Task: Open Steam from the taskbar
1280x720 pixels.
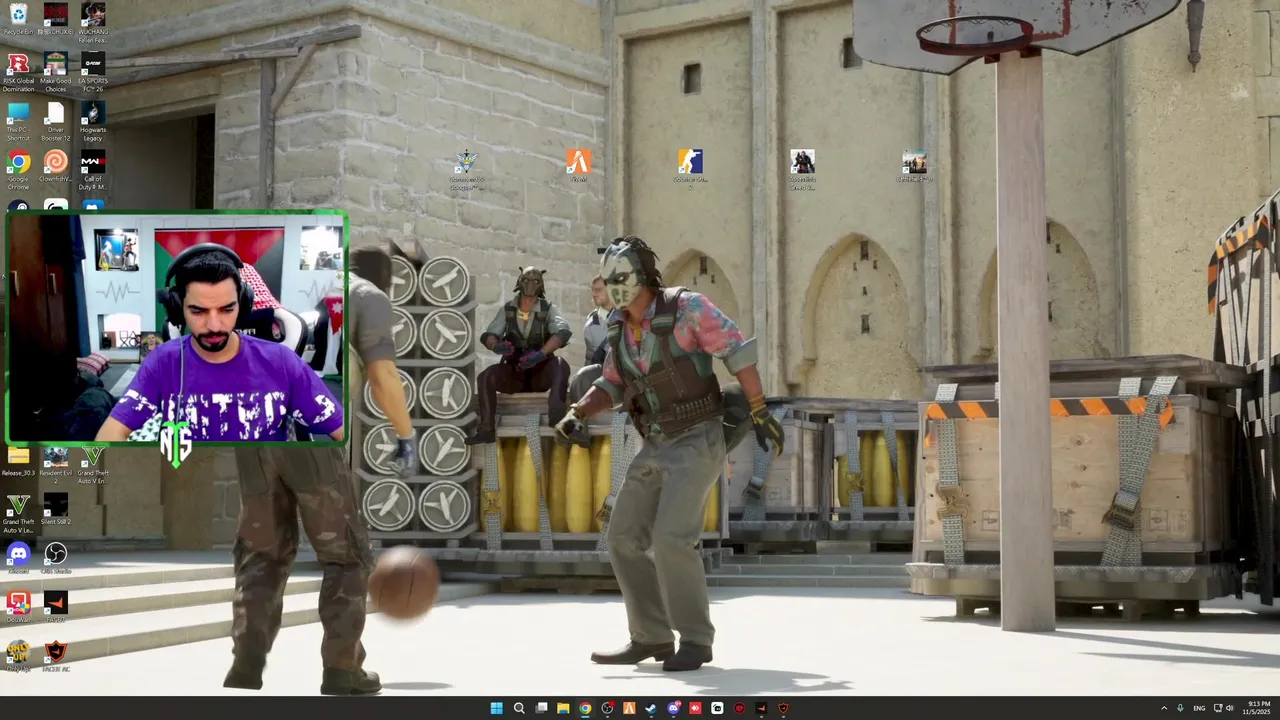Action: click(651, 708)
